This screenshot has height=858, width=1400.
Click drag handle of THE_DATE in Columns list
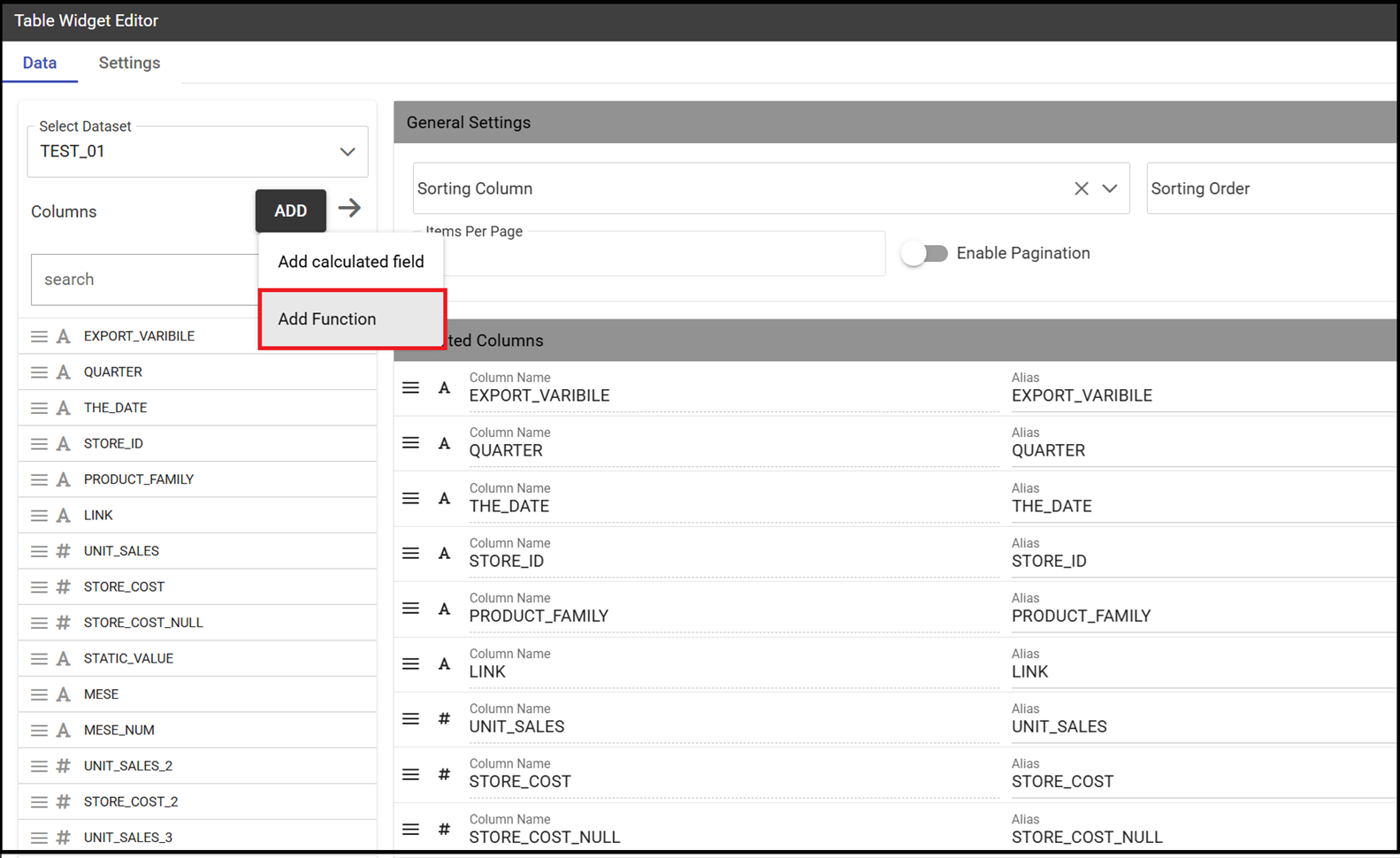coord(39,408)
